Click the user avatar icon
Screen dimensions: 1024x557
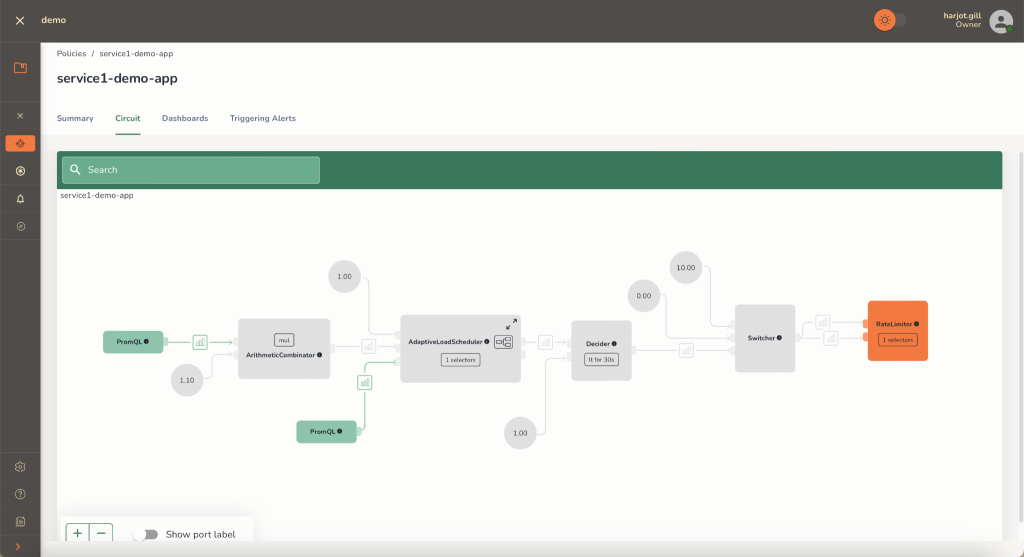pyautogui.click(x=1000, y=21)
